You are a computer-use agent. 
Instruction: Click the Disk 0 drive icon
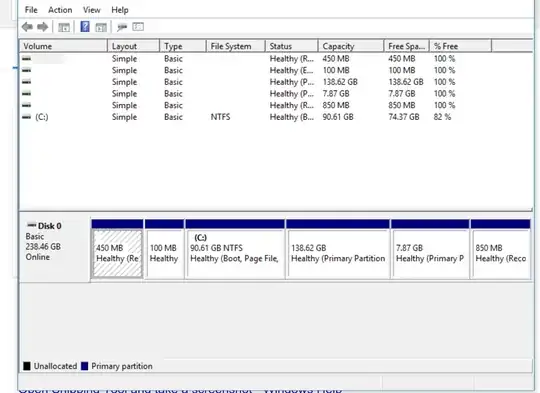[x=32, y=225]
